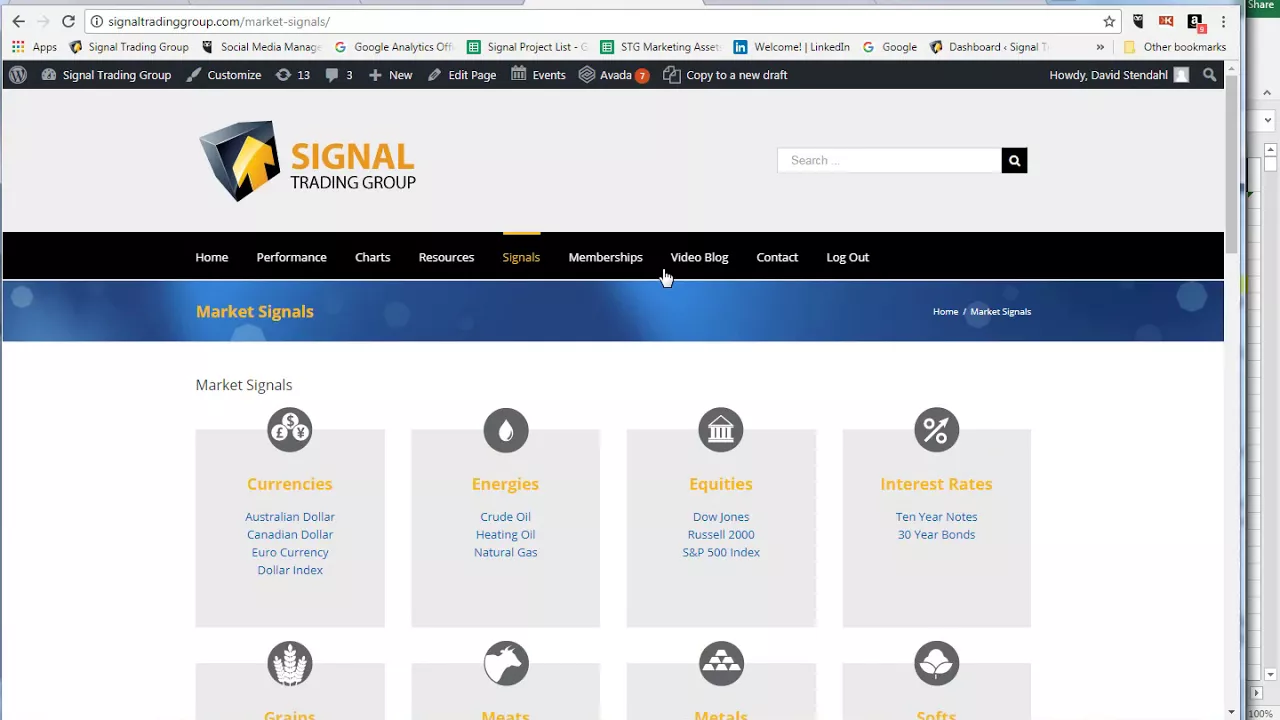Click the Grains wheat icon
The width and height of the screenshot is (1280, 720).
click(290, 663)
